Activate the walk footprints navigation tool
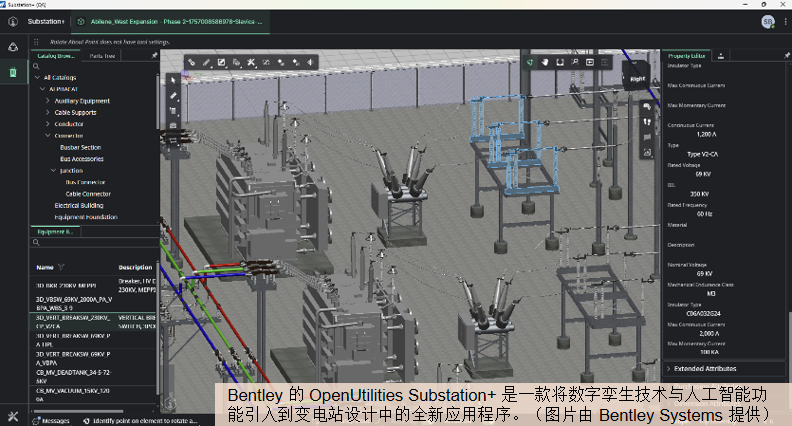 pyautogui.click(x=647, y=122)
